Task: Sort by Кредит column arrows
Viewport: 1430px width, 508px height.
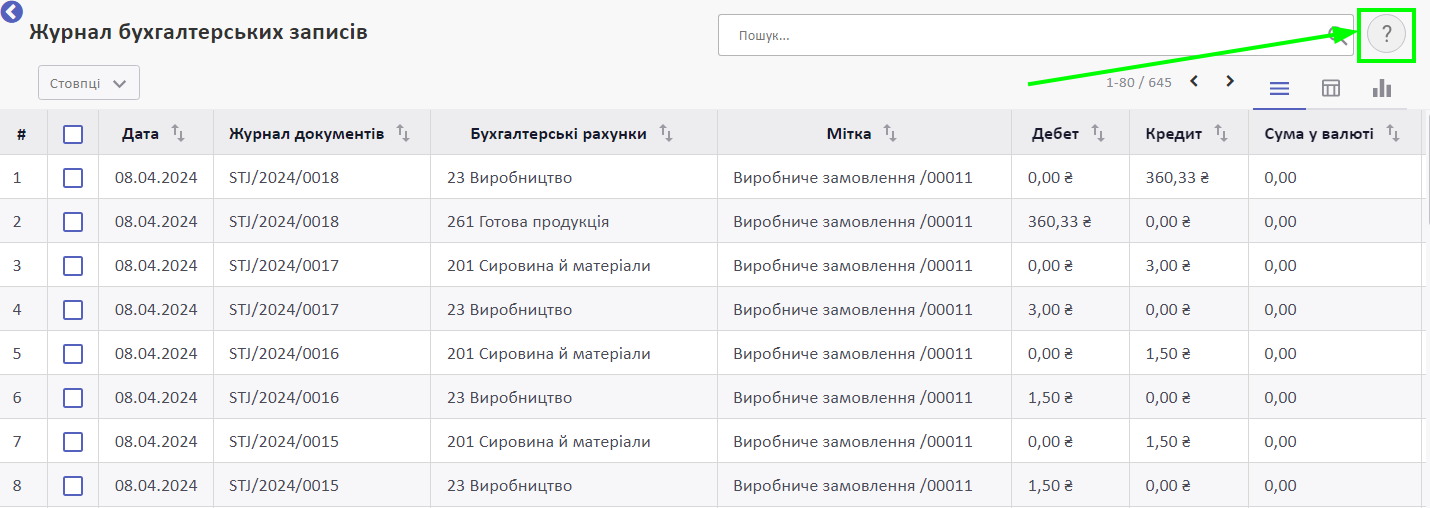Action: [x=1220, y=133]
